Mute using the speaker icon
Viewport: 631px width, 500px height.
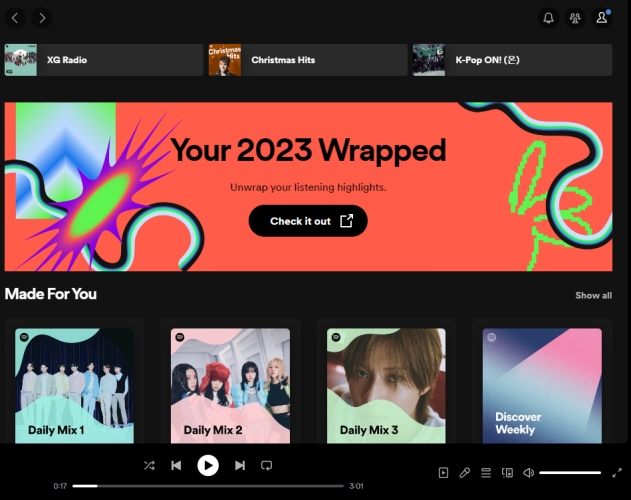[x=528, y=473]
